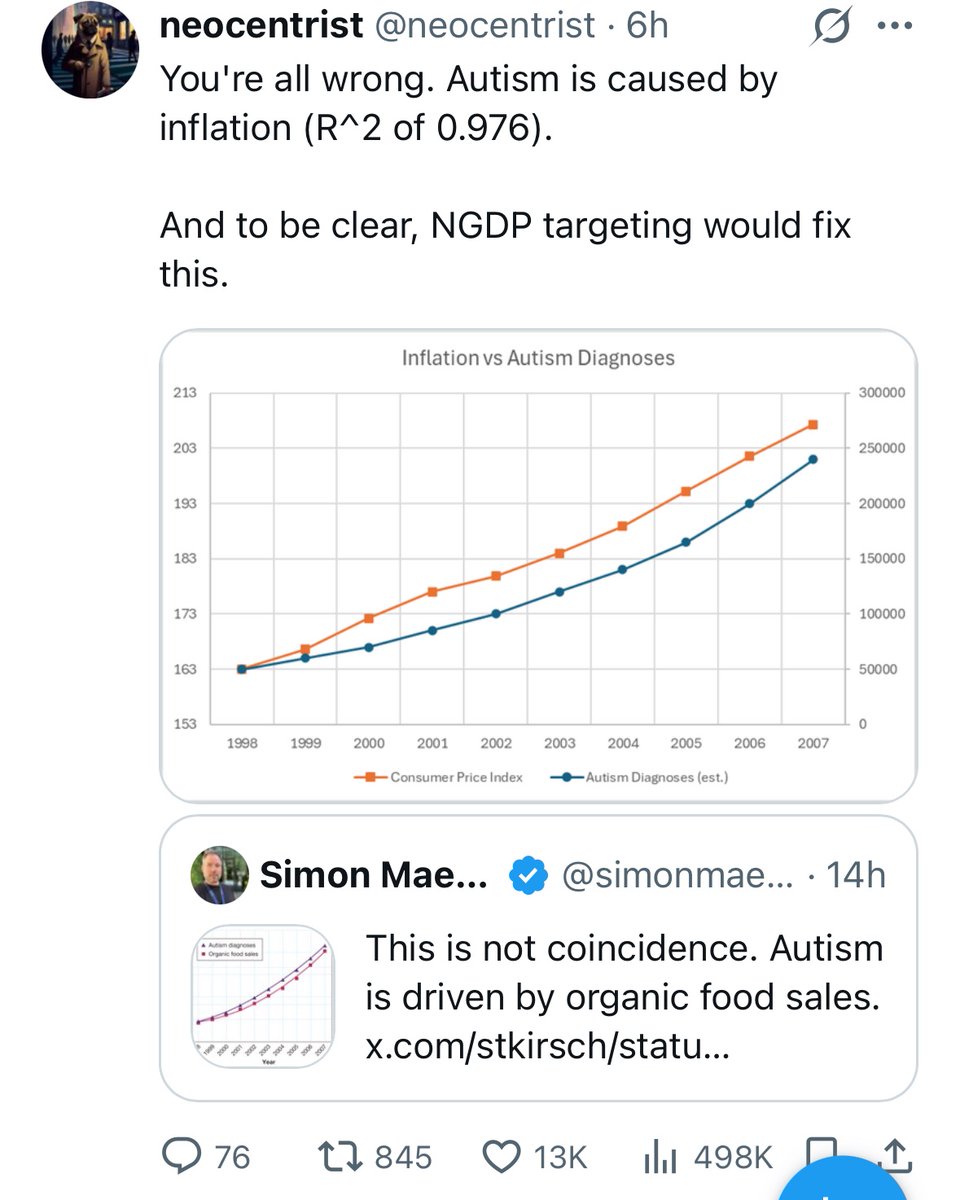Open Simon Mae's profile avatar
The width and height of the screenshot is (960, 1200).
[219, 875]
